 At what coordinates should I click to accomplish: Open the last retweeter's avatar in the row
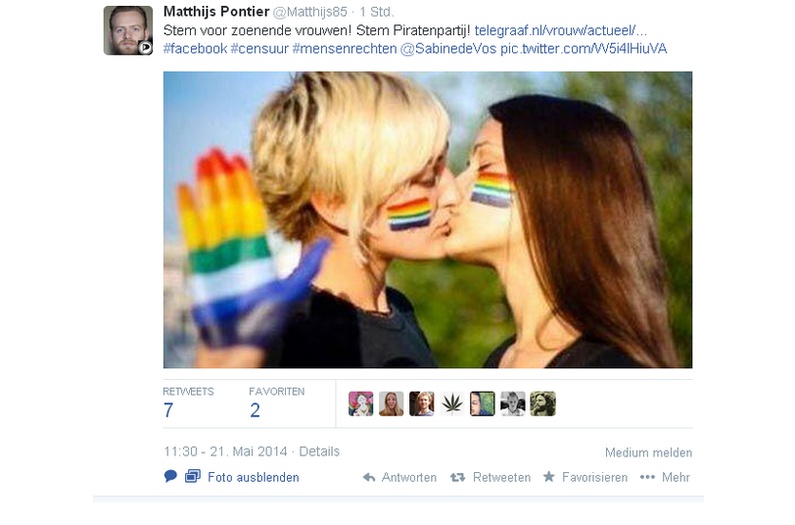click(543, 404)
